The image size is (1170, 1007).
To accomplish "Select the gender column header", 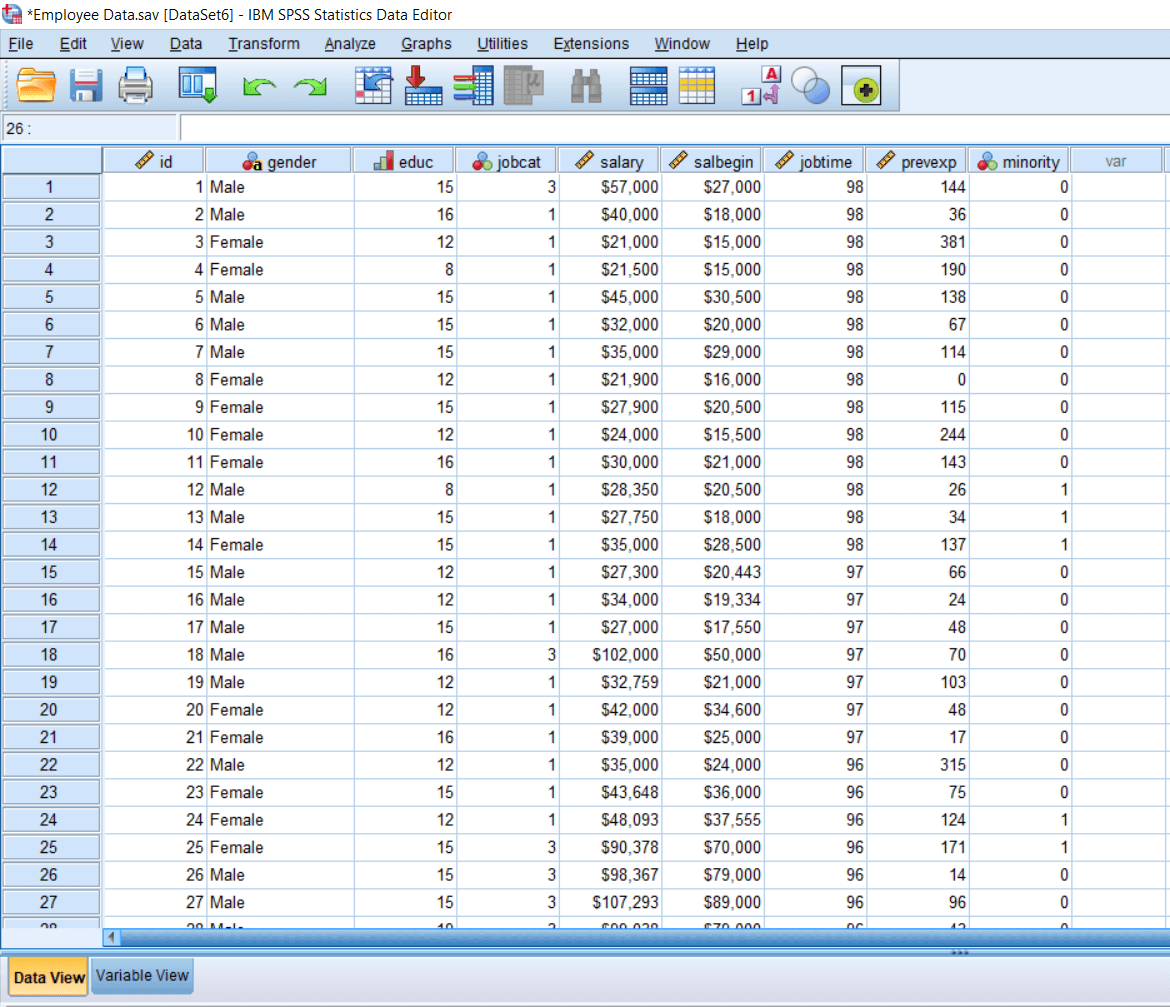I will point(277,160).
